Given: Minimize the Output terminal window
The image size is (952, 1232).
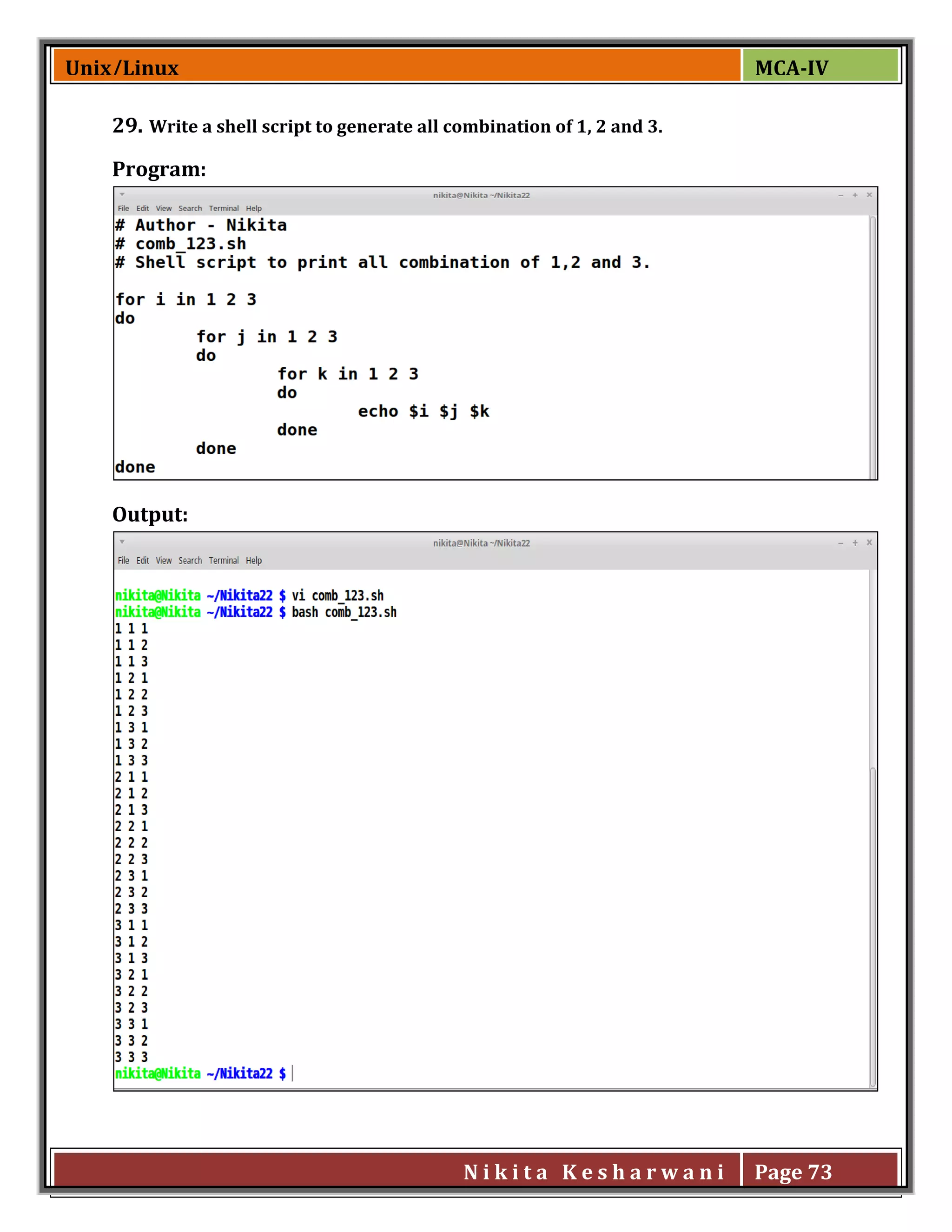Looking at the screenshot, I should 840,543.
